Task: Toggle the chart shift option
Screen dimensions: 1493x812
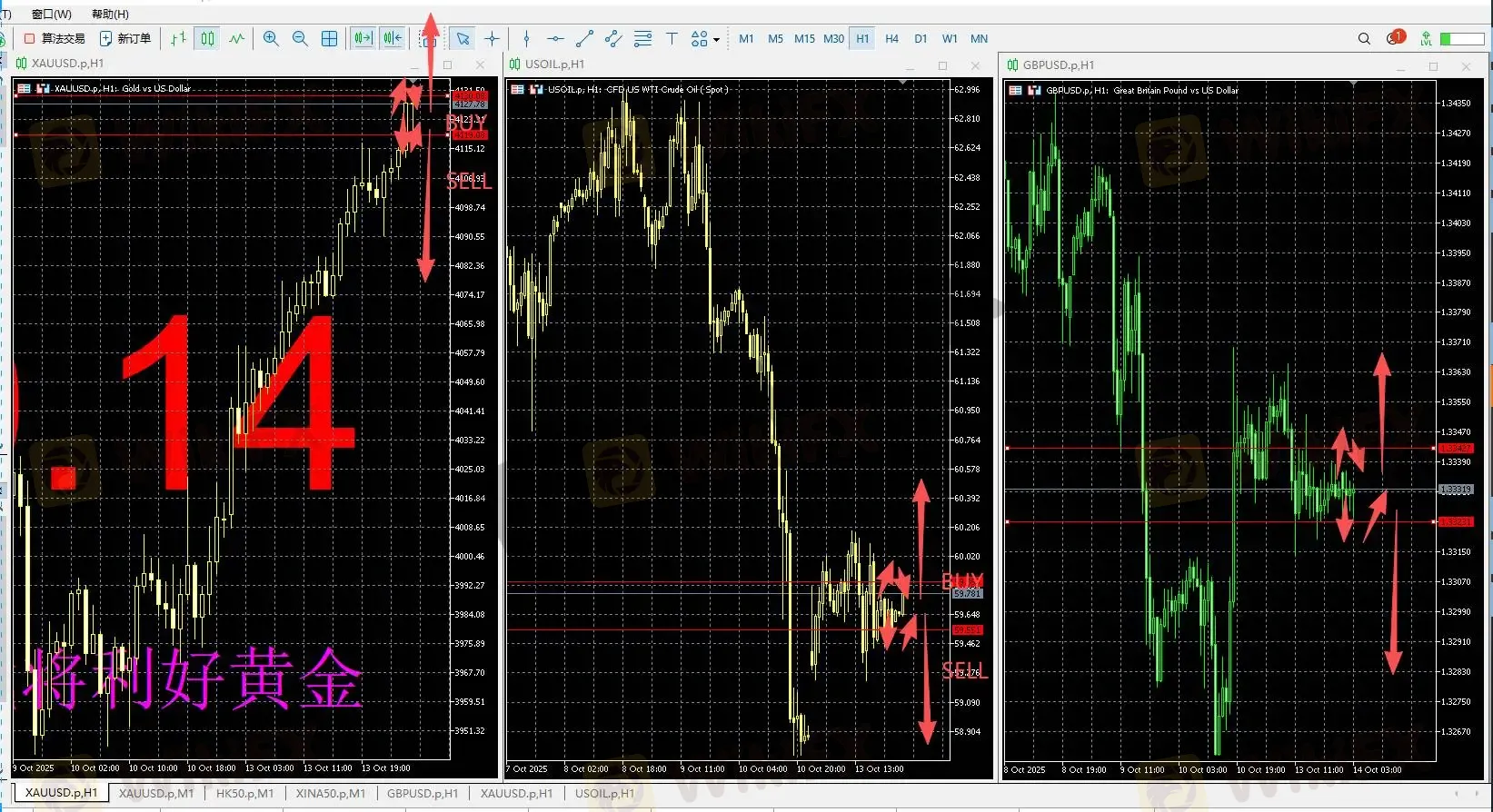Action: point(393,38)
